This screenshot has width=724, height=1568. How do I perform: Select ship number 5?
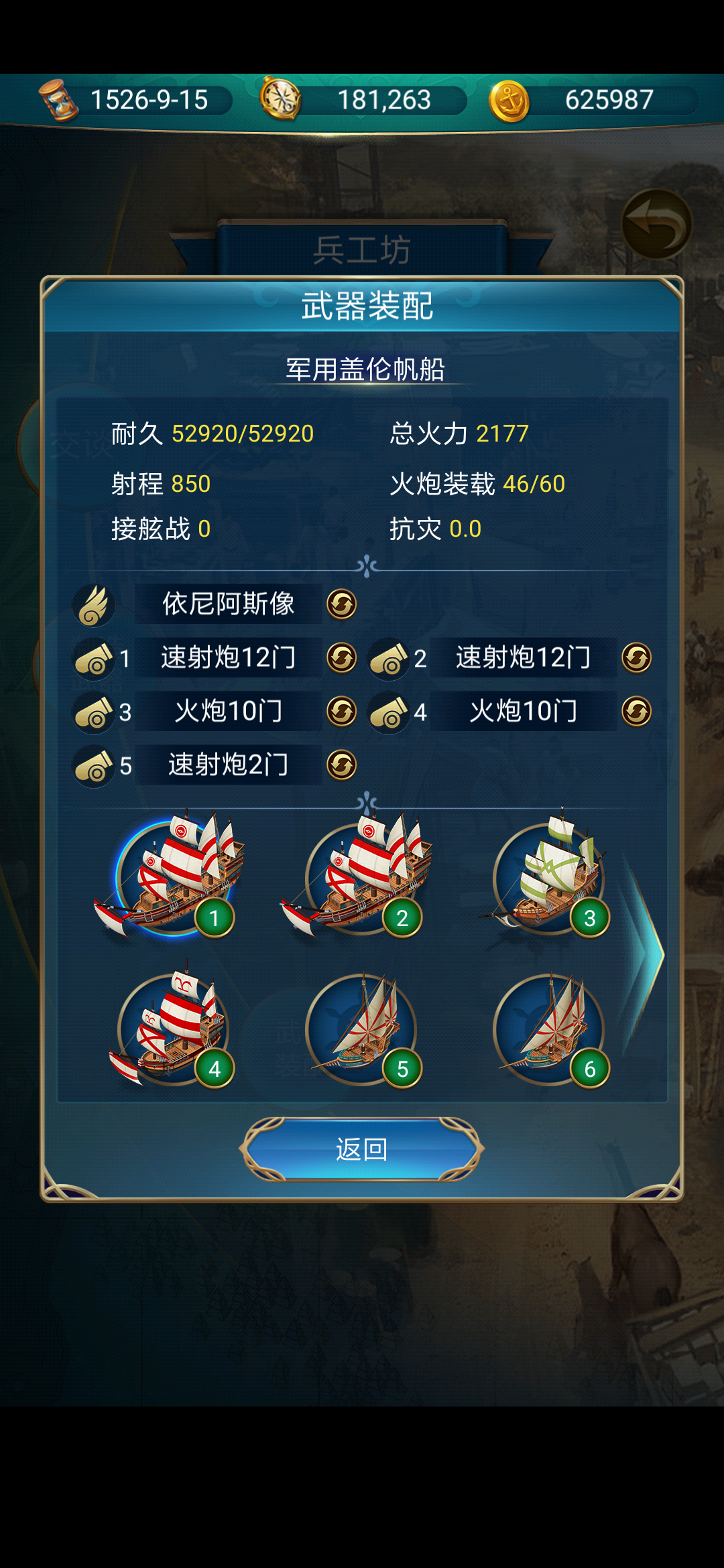362,1028
